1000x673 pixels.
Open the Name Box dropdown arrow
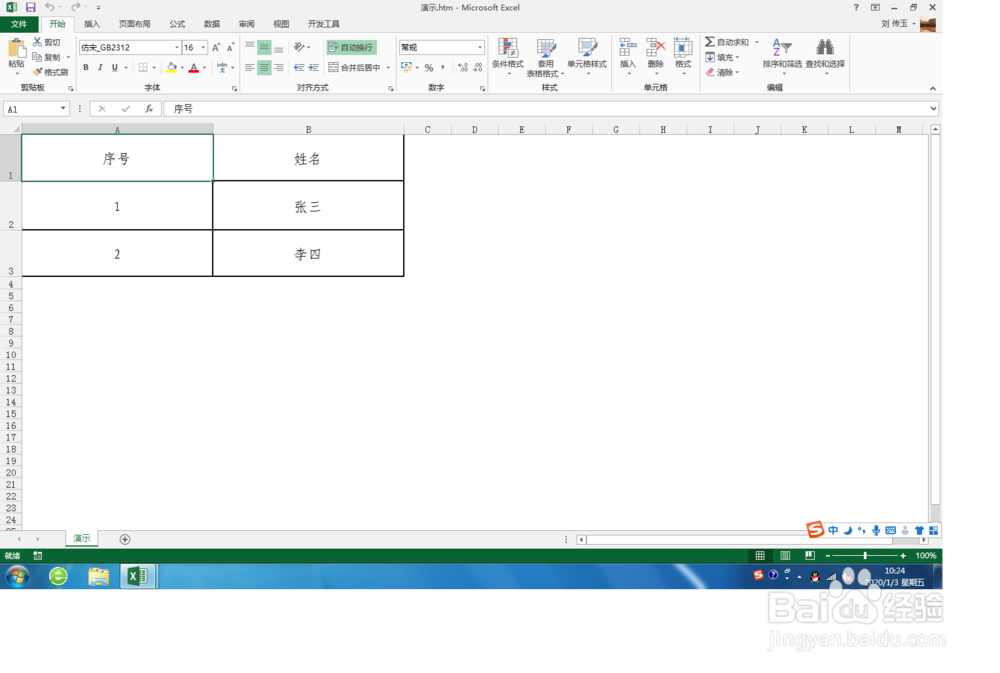(x=63, y=108)
